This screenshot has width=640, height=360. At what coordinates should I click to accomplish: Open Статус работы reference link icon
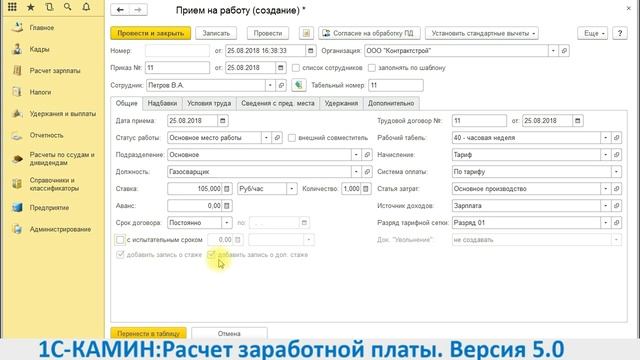tap(277, 138)
